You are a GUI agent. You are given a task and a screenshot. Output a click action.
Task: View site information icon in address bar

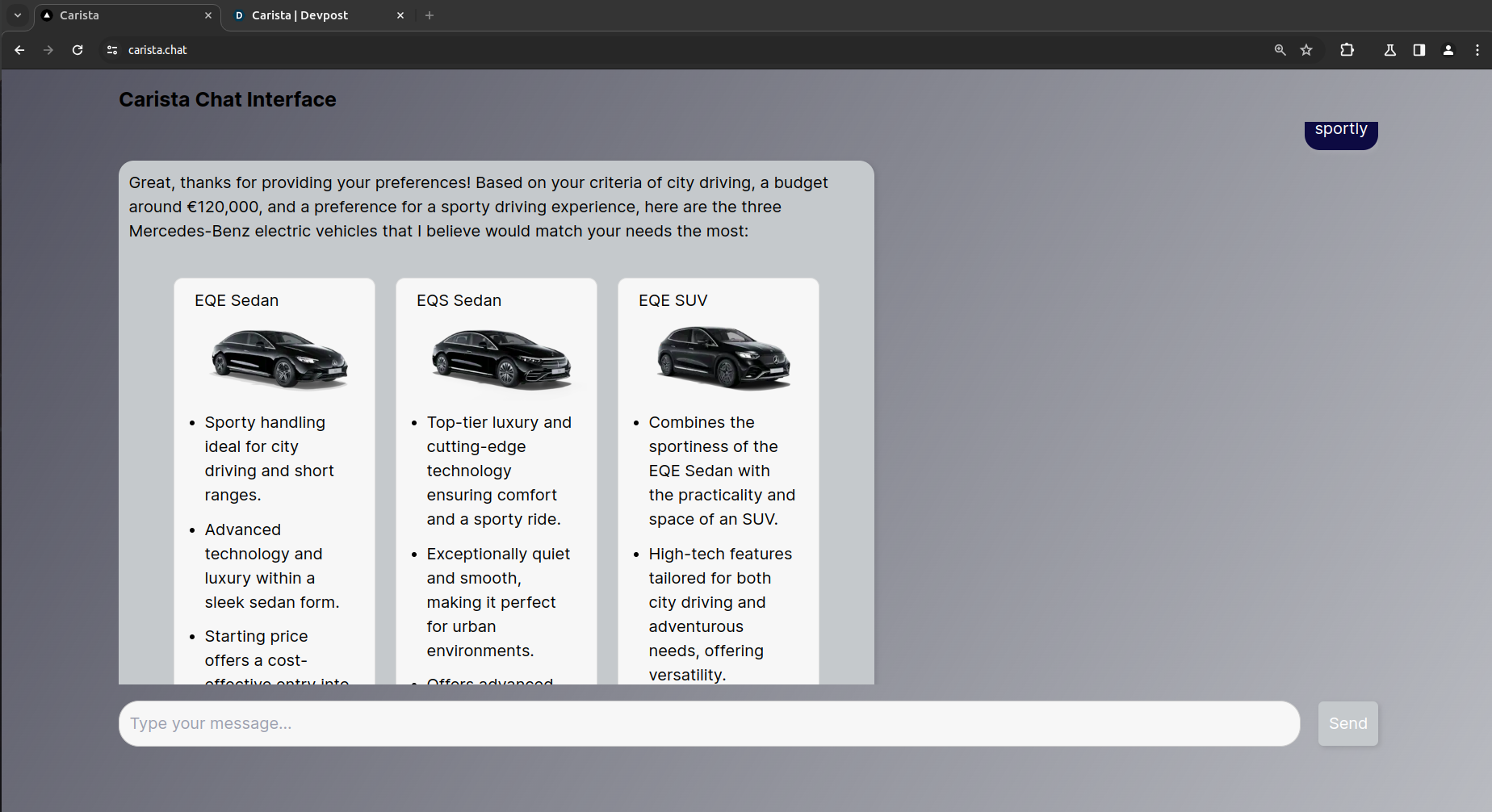click(112, 50)
